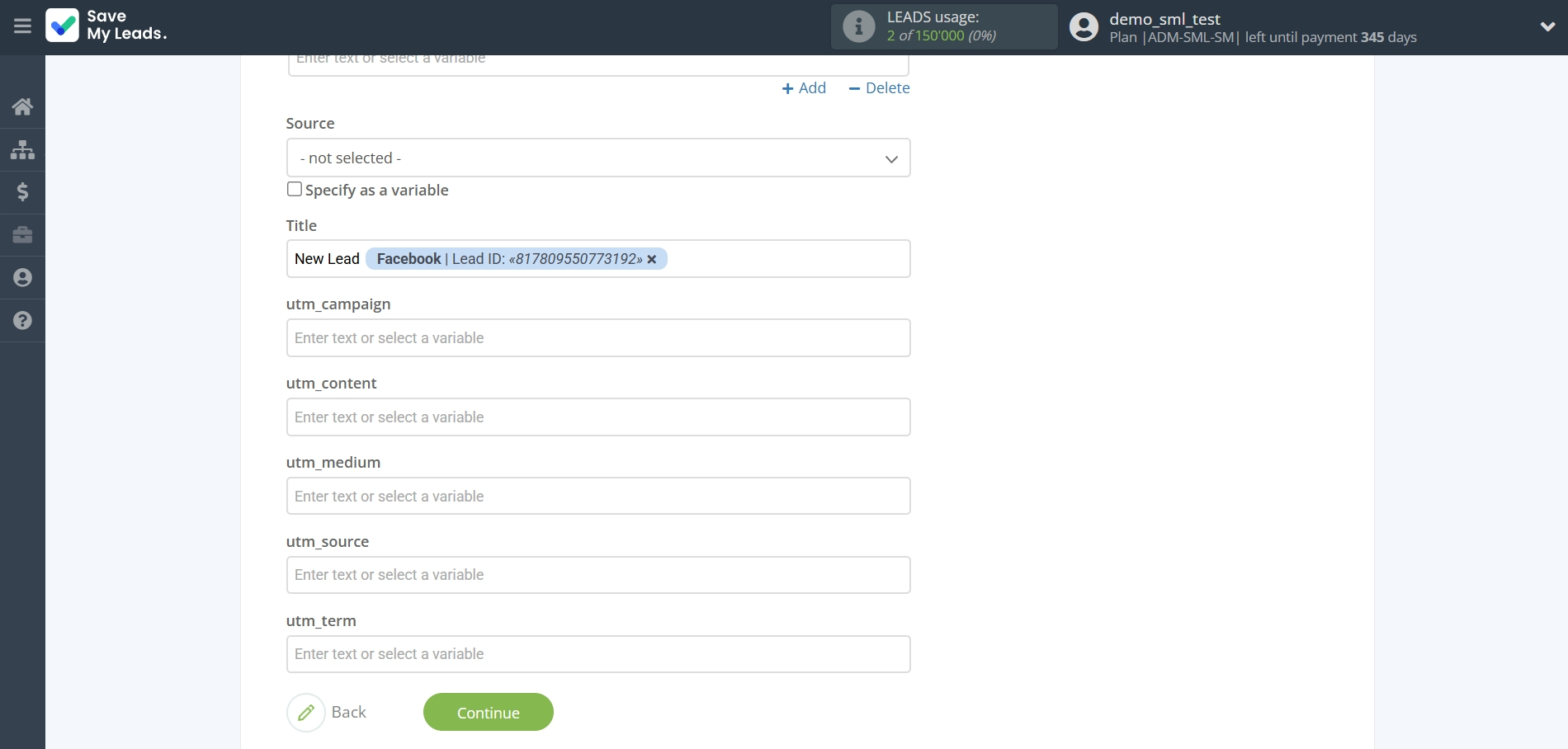Open the Source dropdown showing not selected
This screenshot has width=1568, height=749.
tap(597, 158)
